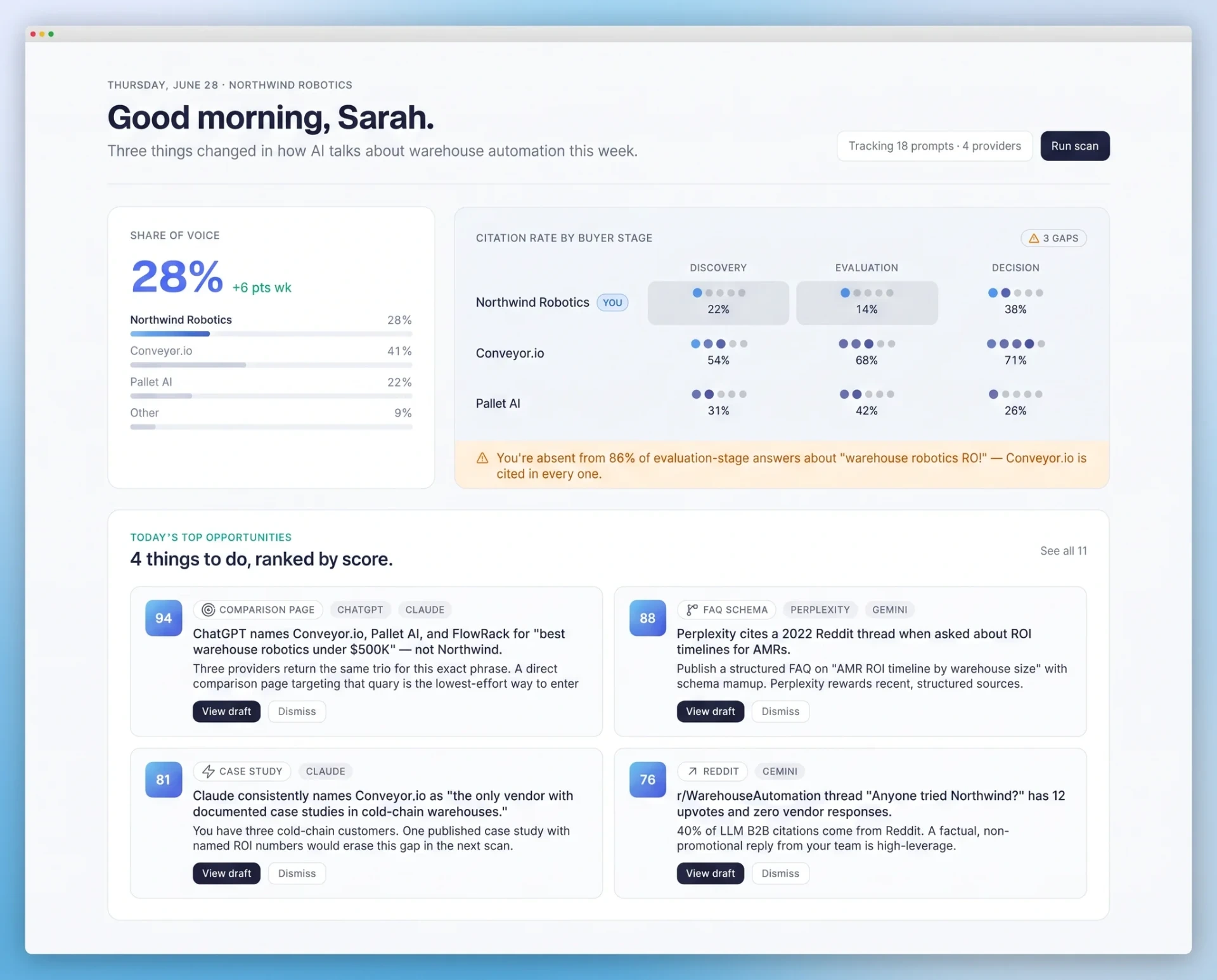Click the Conveyor.io row label in citation table

(x=510, y=353)
